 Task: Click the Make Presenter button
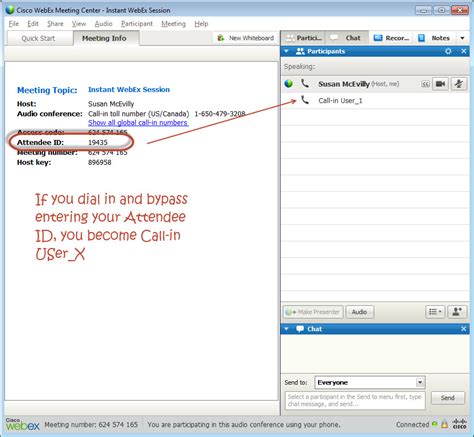pos(313,312)
